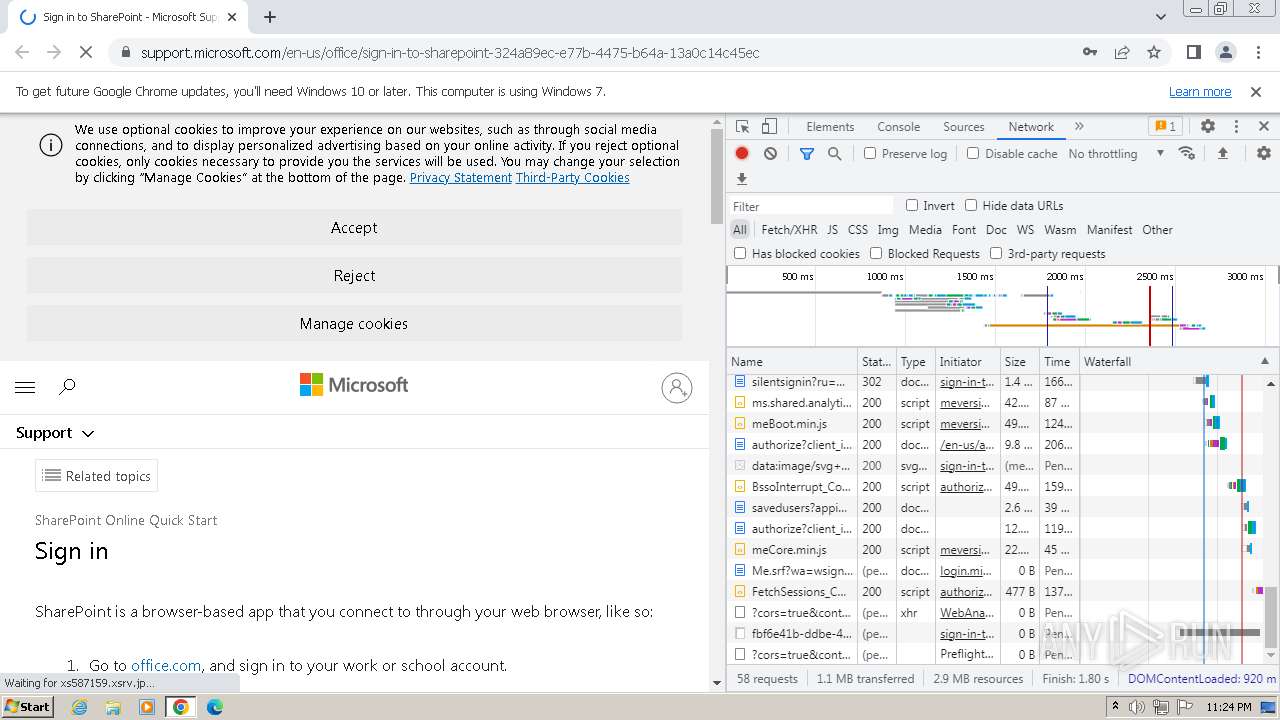Expand the Support dropdown menu
This screenshot has width=1280, height=720.
pyautogui.click(x=55, y=433)
